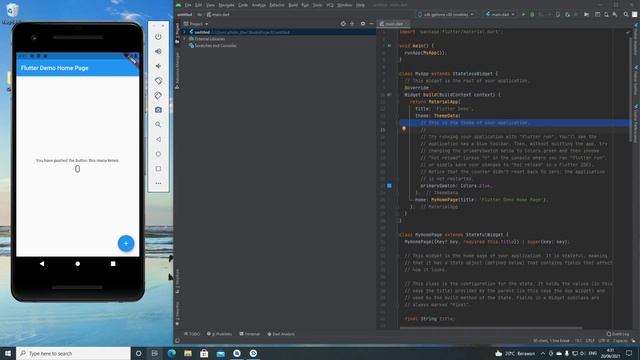Open Microsoft Store from the taskbar
This screenshot has height=360, width=640.
point(204,353)
